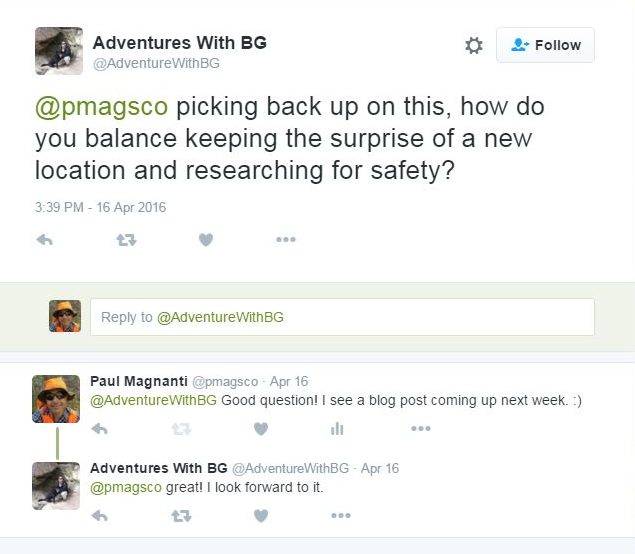
Task: Click Adventures With BG header avatar
Action: 59,51
